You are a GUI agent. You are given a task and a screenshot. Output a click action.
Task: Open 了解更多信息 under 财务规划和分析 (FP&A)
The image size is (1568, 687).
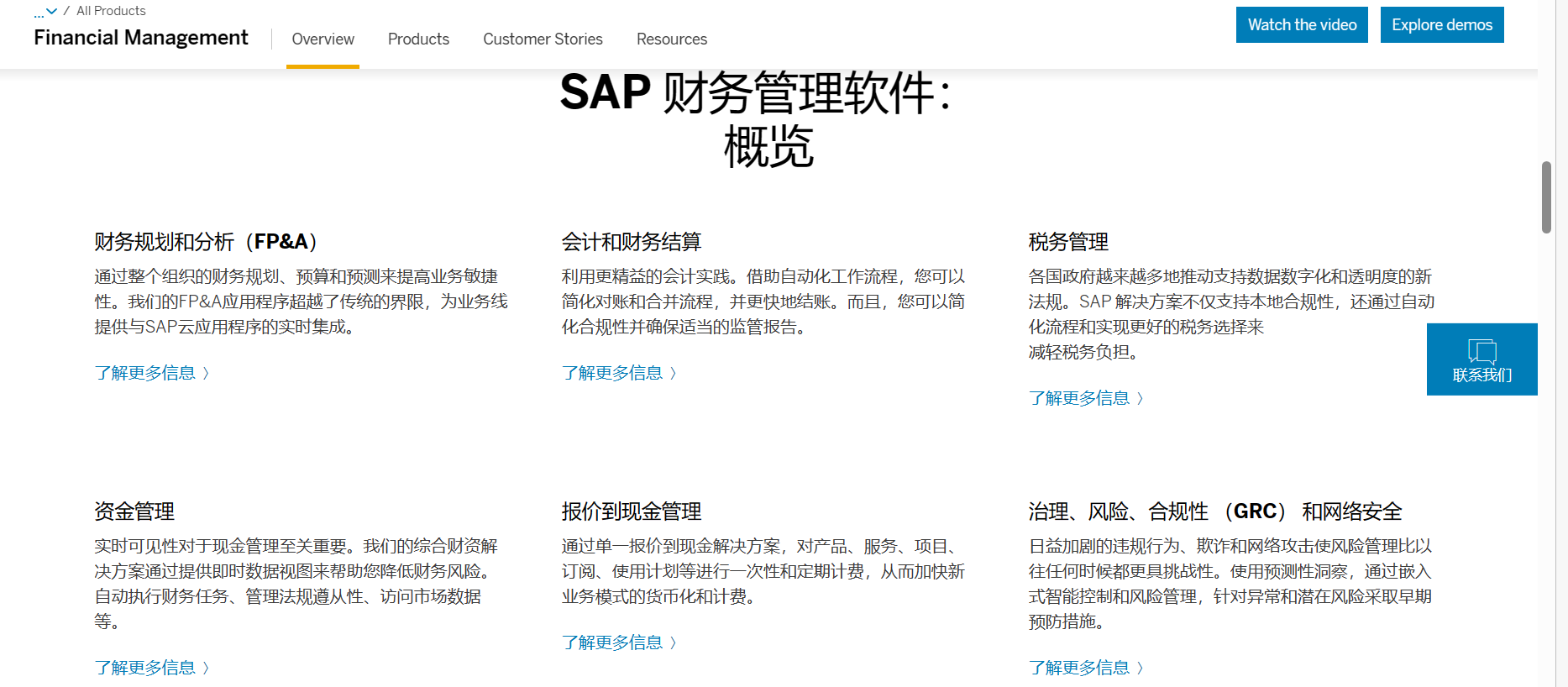152,373
